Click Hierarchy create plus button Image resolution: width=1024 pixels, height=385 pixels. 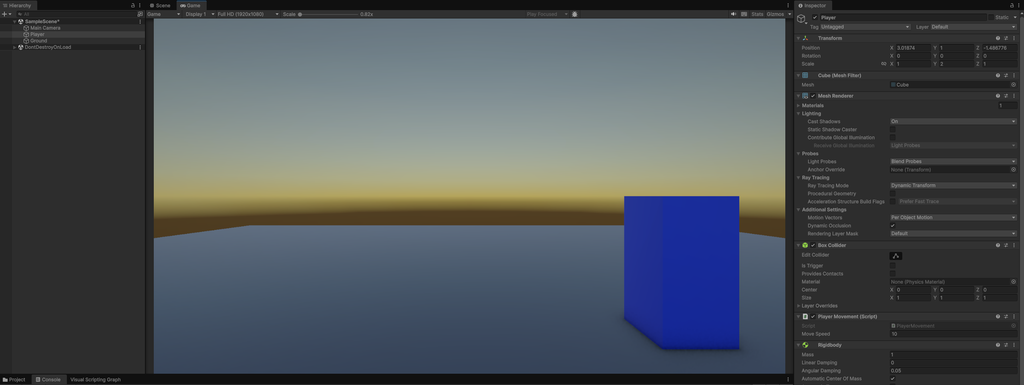coord(5,14)
